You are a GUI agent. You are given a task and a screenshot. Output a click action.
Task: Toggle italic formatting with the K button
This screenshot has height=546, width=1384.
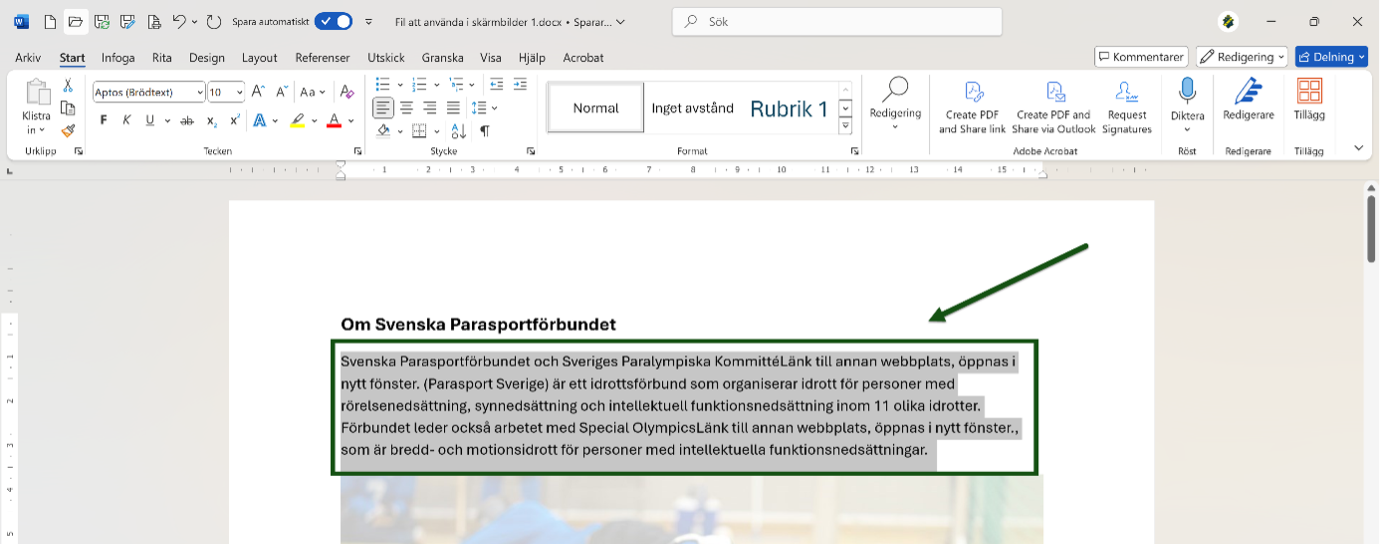(x=126, y=121)
